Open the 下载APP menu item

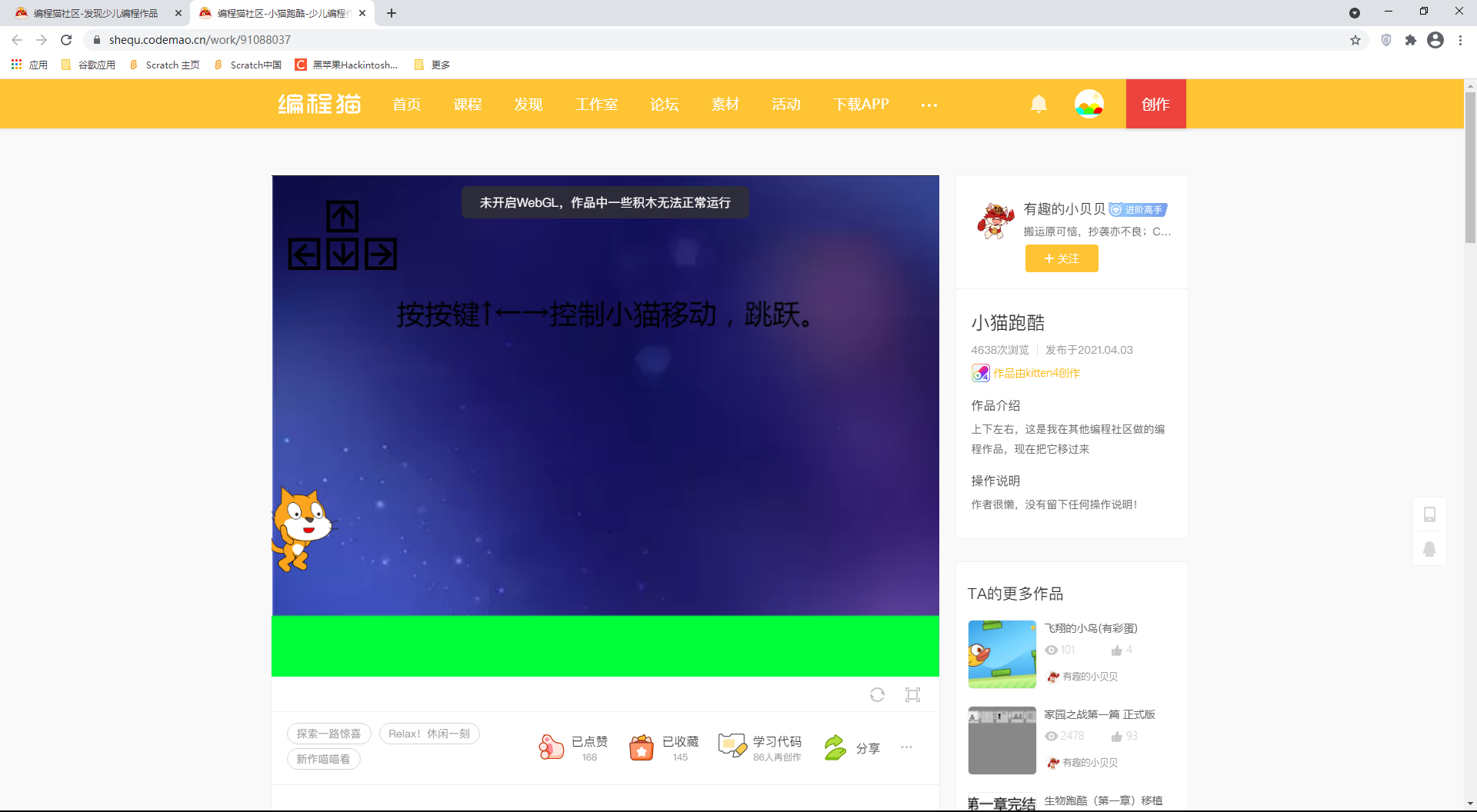tap(862, 104)
